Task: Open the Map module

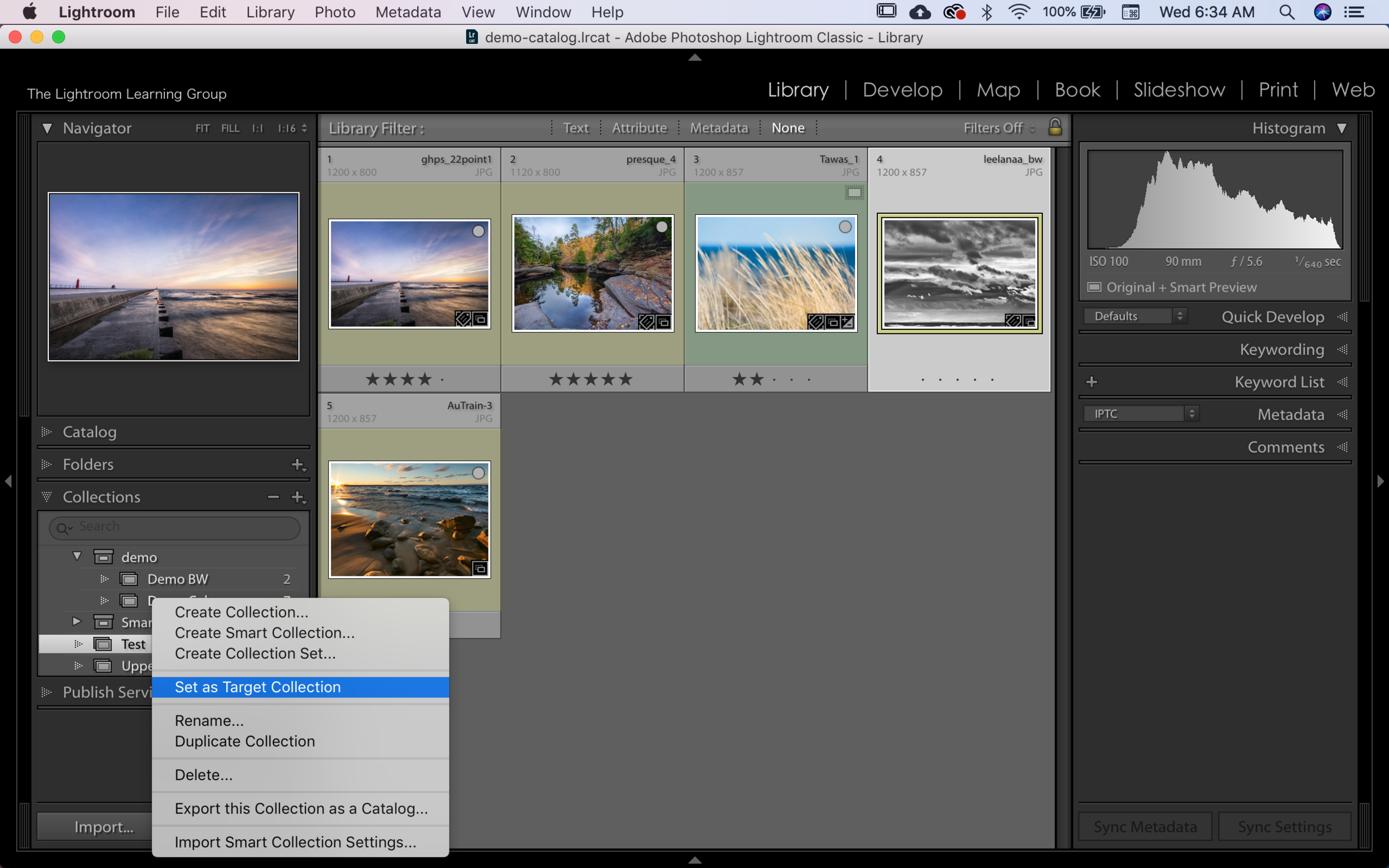Action: (998, 89)
